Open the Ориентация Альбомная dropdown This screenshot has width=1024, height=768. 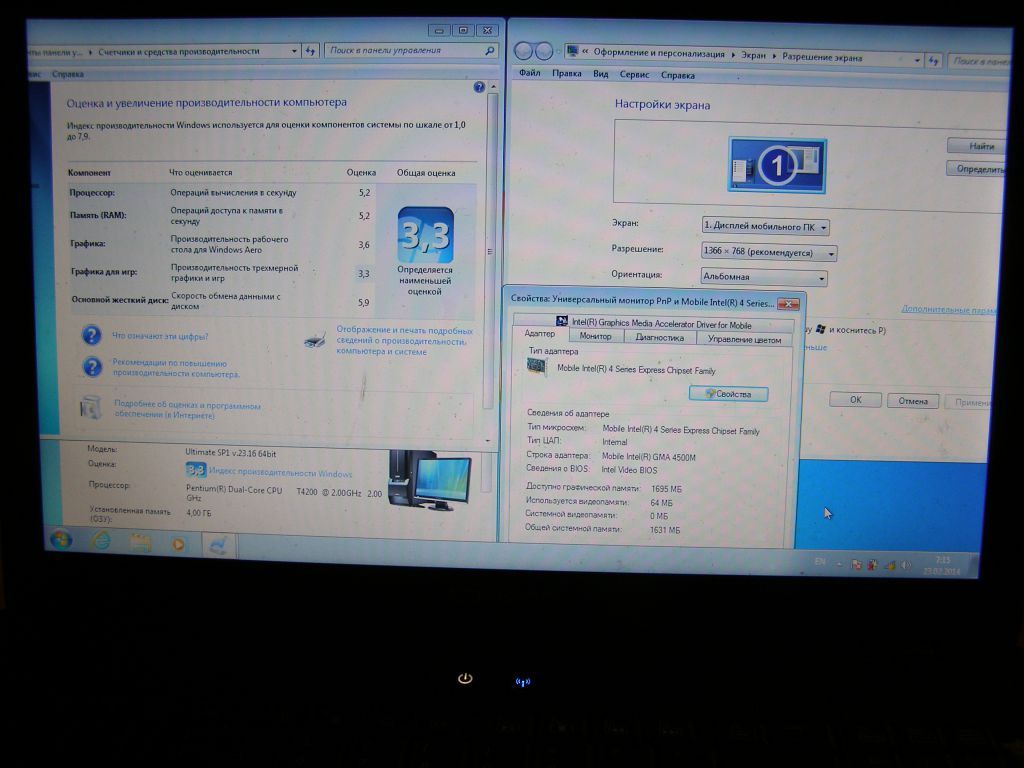click(x=764, y=277)
